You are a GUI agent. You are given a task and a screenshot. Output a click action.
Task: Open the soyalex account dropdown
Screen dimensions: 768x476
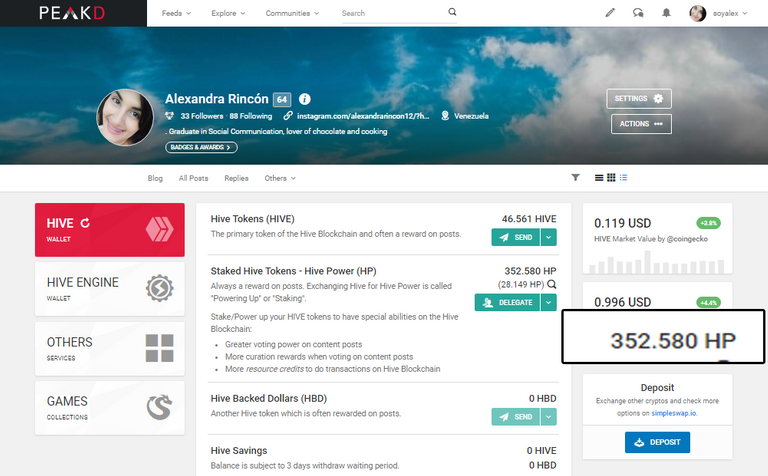(730, 13)
